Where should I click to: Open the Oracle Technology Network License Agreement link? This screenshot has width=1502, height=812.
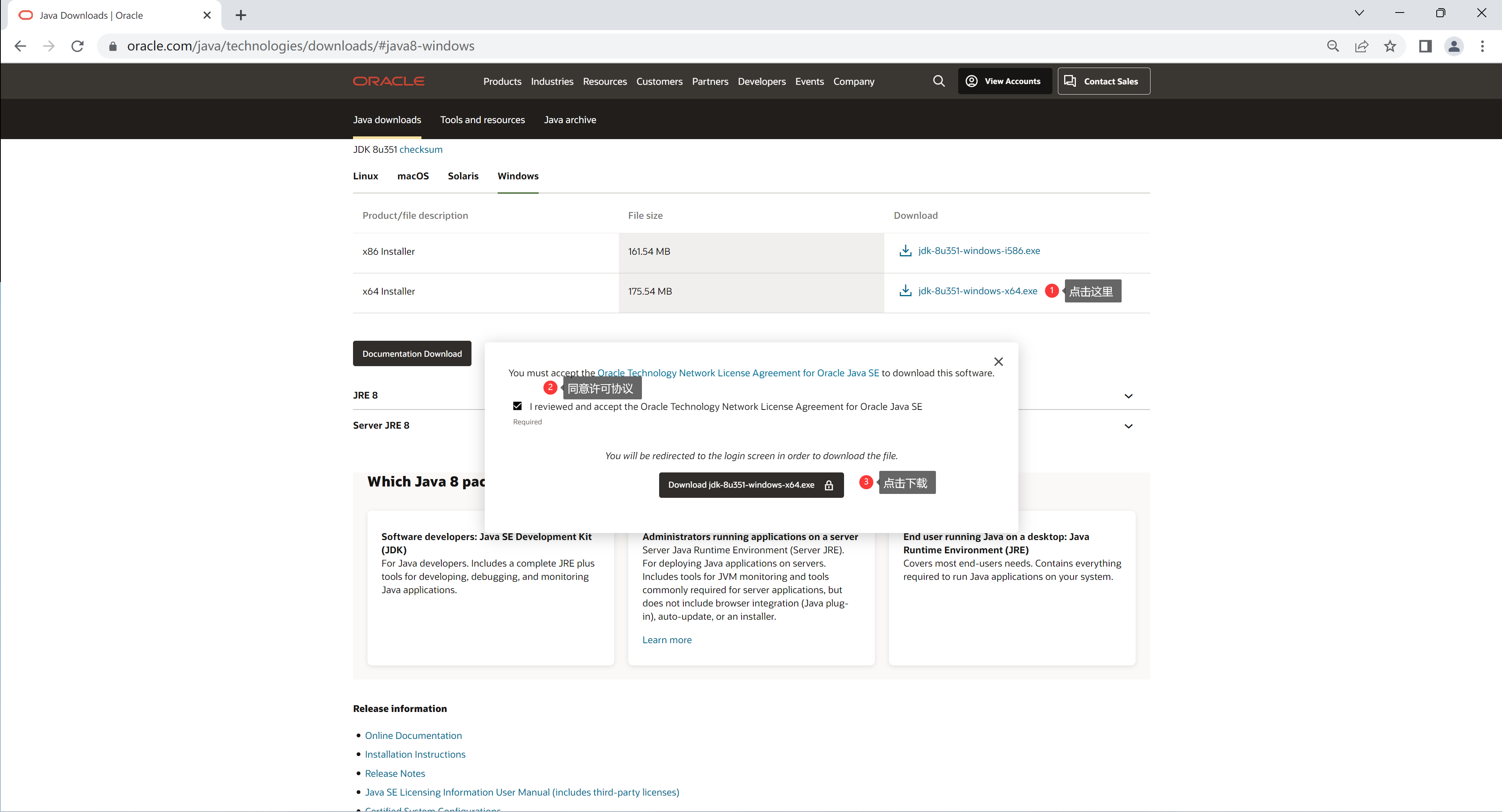738,373
